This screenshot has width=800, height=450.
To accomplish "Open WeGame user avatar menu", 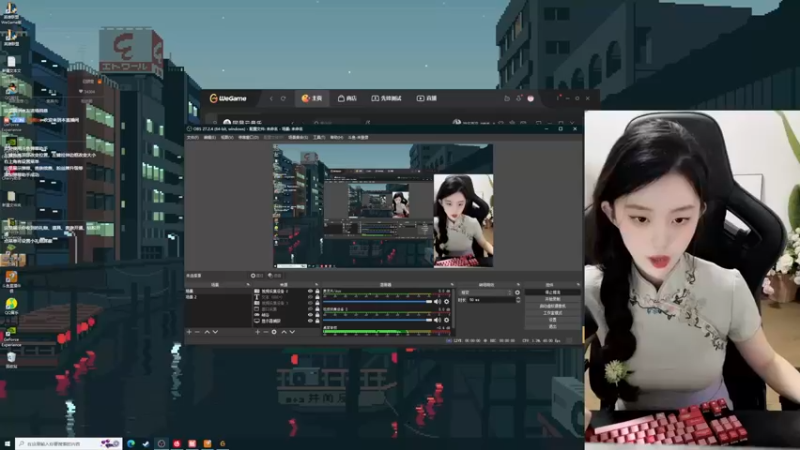I will 531,98.
